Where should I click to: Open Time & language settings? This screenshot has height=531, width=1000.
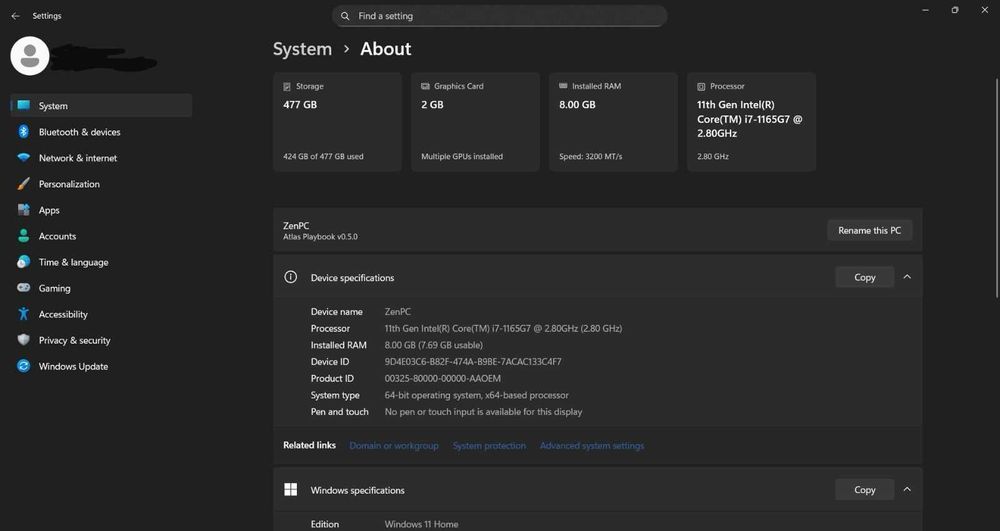pos(73,262)
